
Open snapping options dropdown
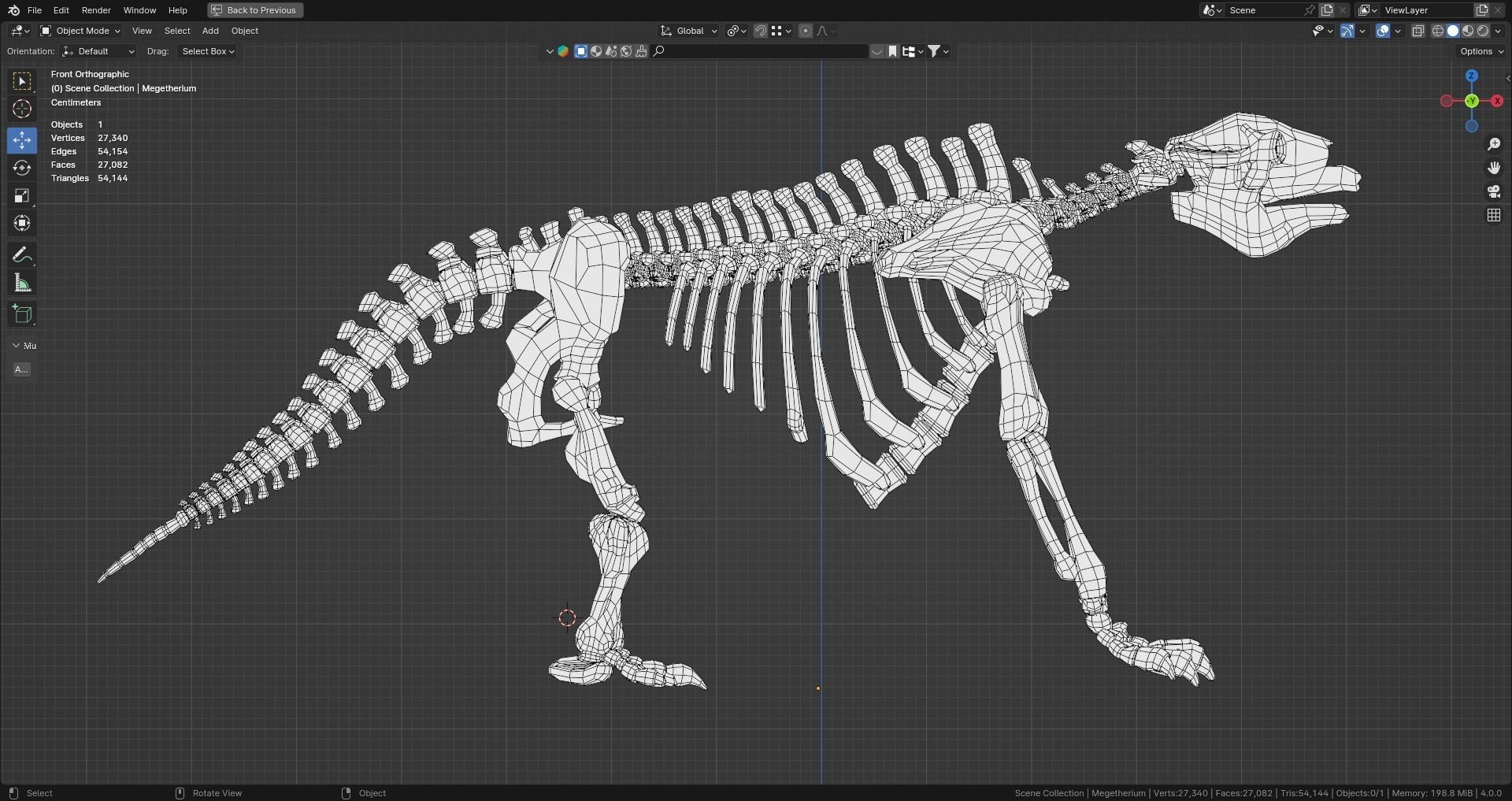(781, 31)
